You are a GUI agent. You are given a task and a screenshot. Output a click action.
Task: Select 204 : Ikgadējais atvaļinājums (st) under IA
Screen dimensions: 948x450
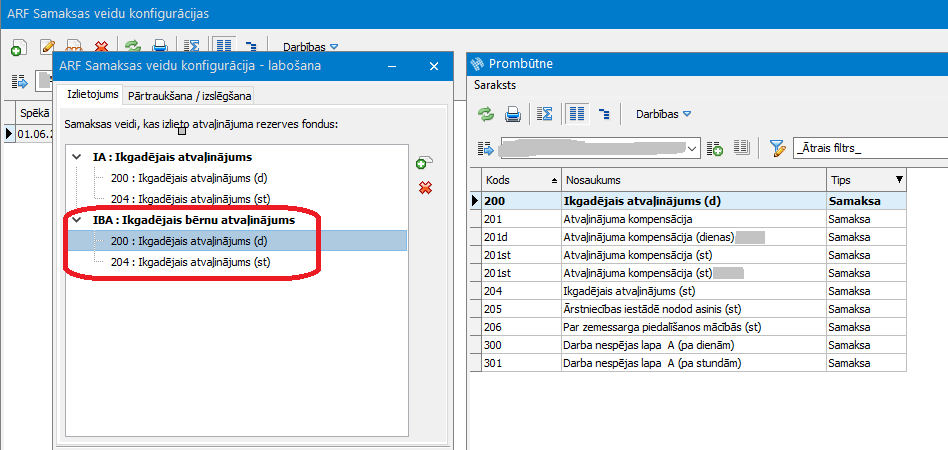(190, 199)
